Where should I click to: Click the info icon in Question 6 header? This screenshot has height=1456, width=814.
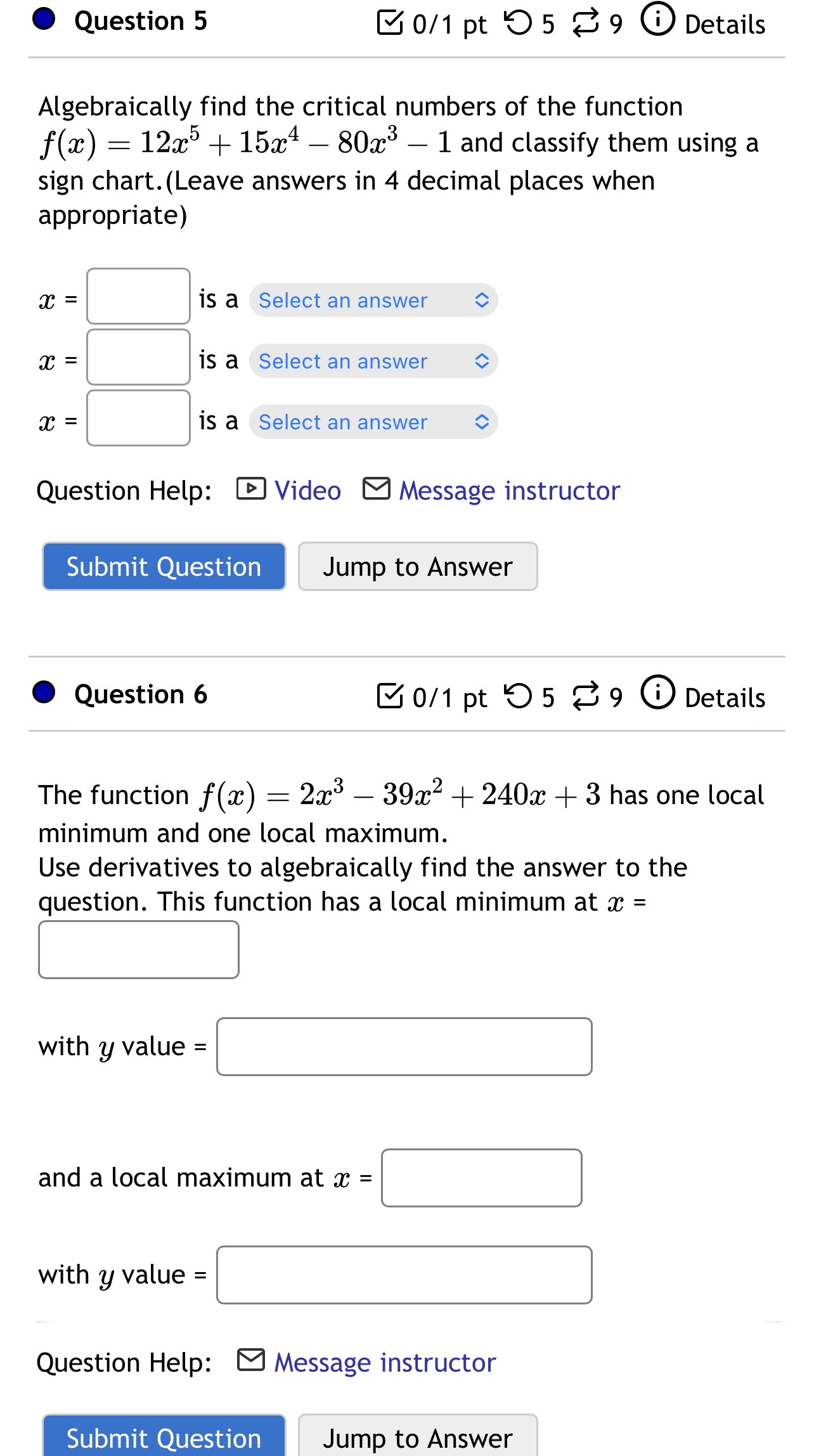pos(658,695)
